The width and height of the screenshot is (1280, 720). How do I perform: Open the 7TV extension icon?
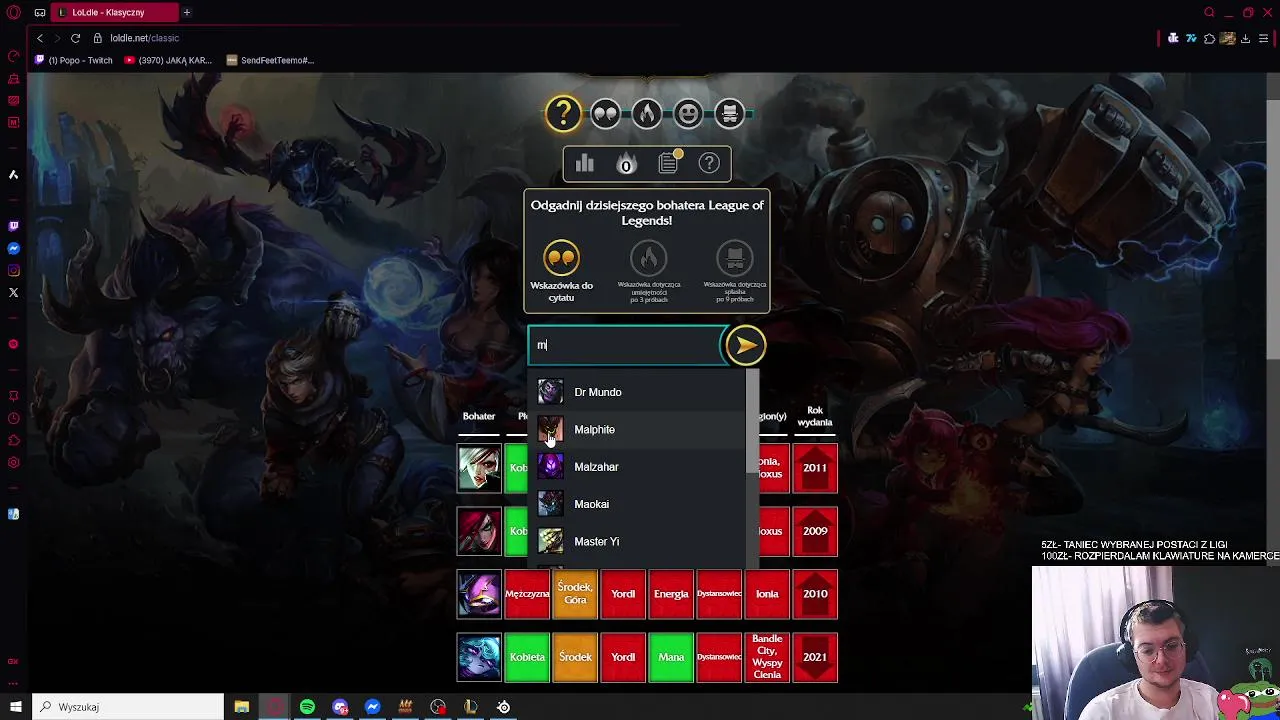click(x=1191, y=38)
